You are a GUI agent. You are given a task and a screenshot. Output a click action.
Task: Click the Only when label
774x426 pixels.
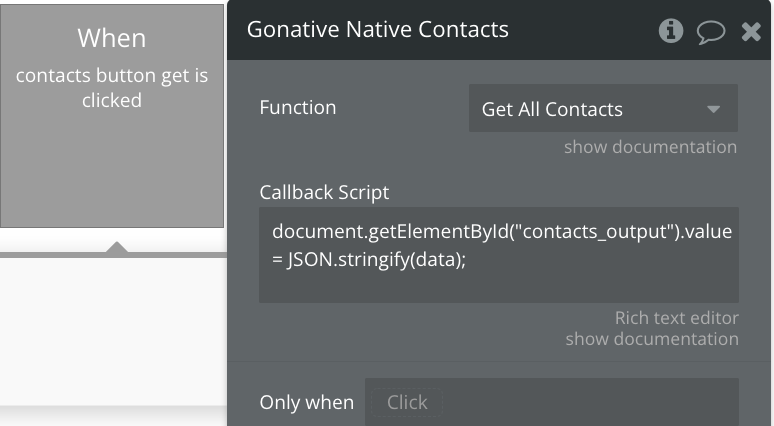click(x=307, y=402)
